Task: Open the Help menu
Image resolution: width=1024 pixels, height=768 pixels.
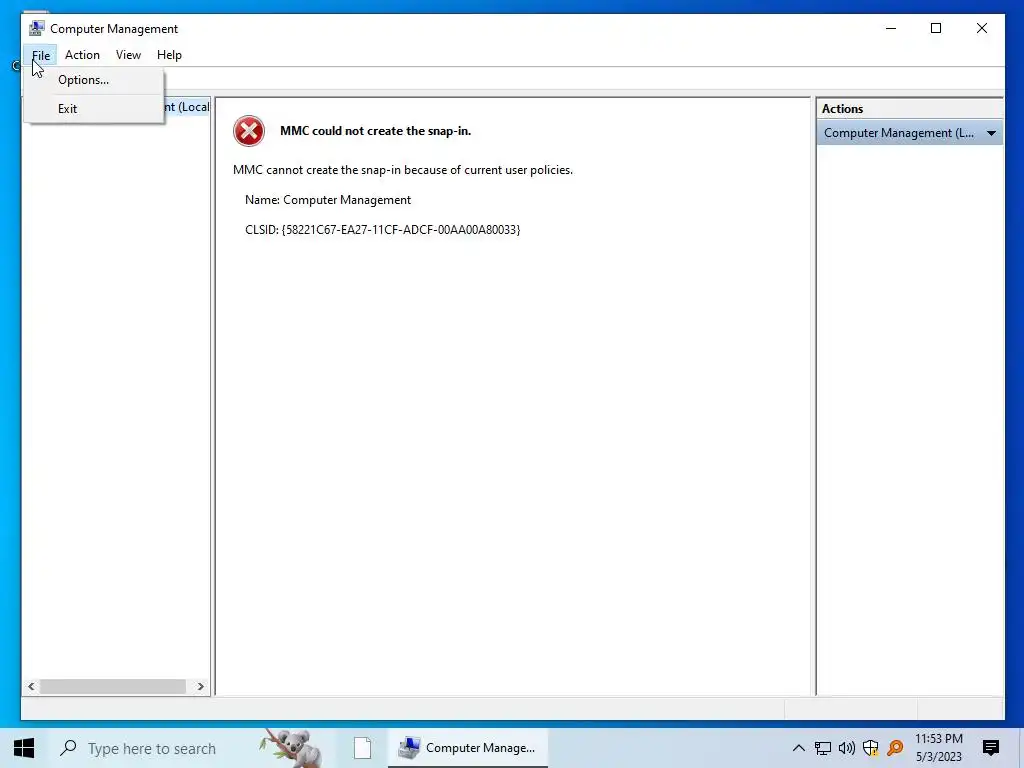Action: coord(169,56)
